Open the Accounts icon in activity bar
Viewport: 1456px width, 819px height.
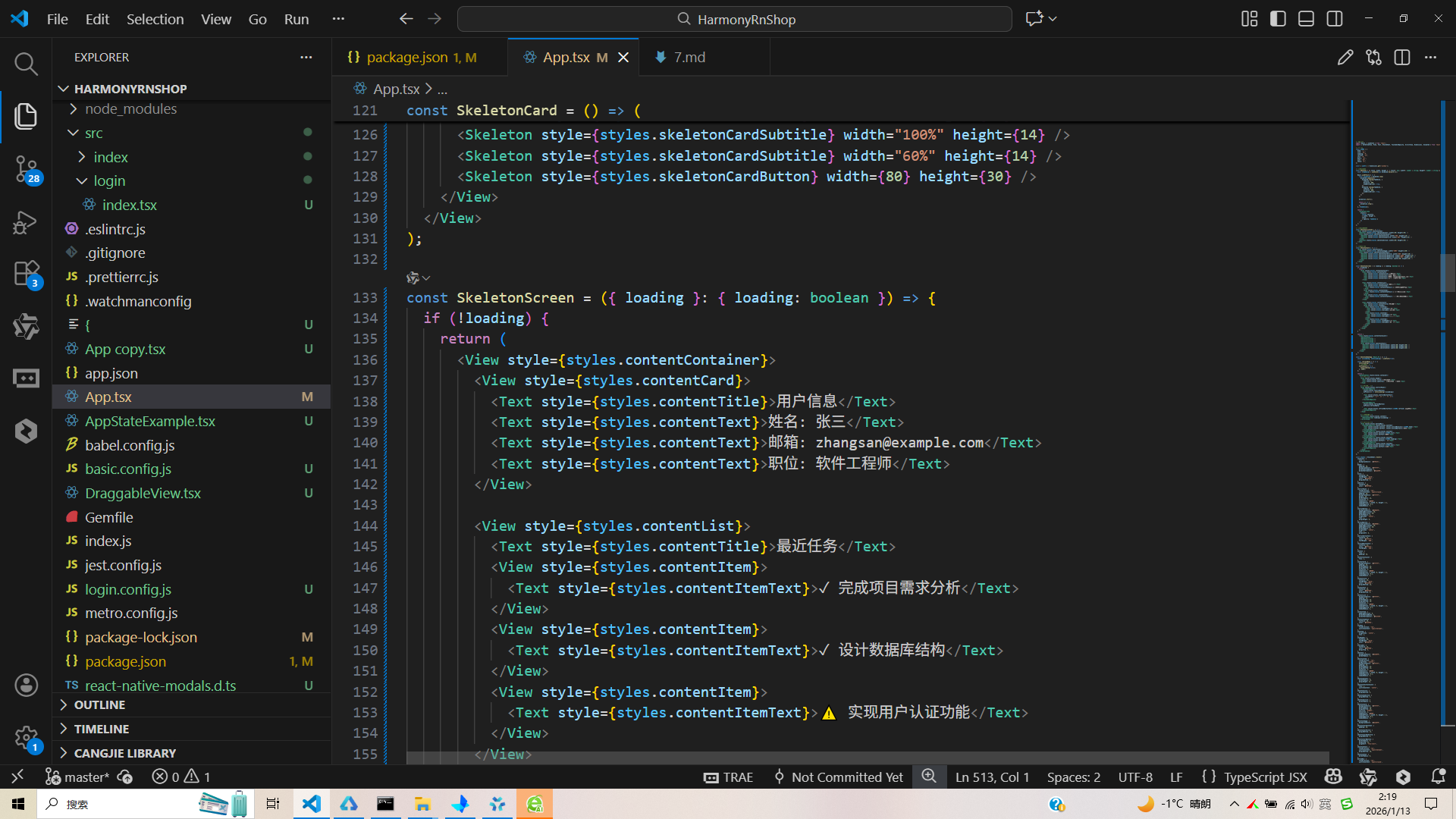click(x=26, y=686)
